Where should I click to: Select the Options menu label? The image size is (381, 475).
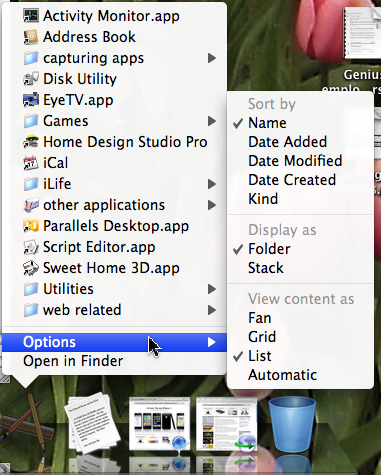(49, 342)
